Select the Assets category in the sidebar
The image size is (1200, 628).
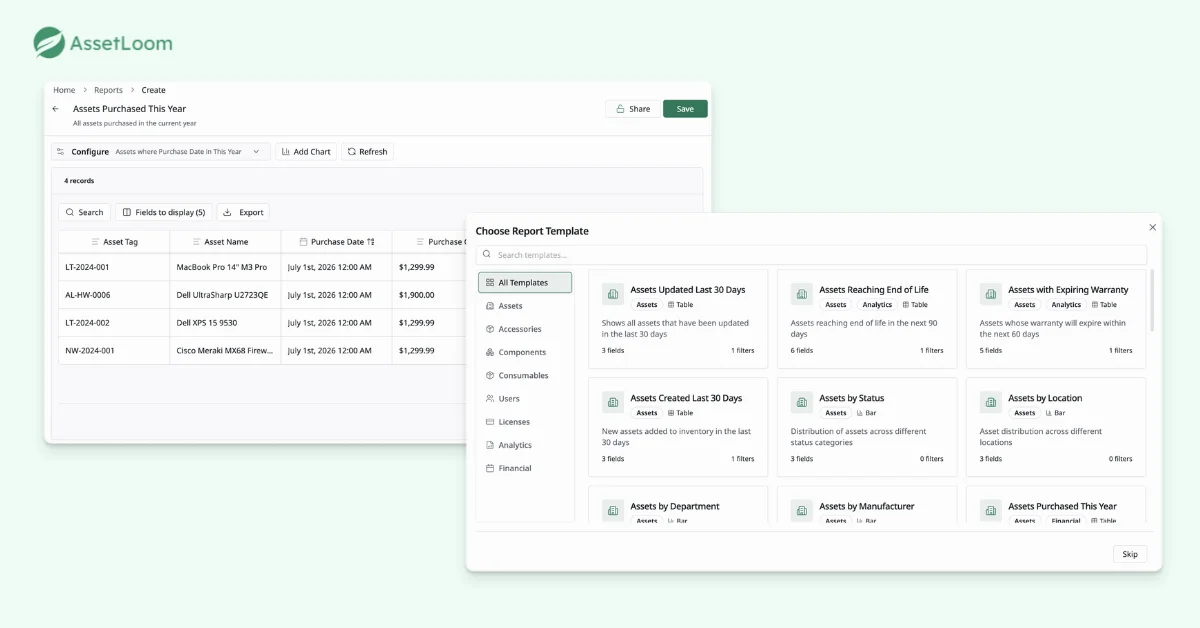point(525,306)
